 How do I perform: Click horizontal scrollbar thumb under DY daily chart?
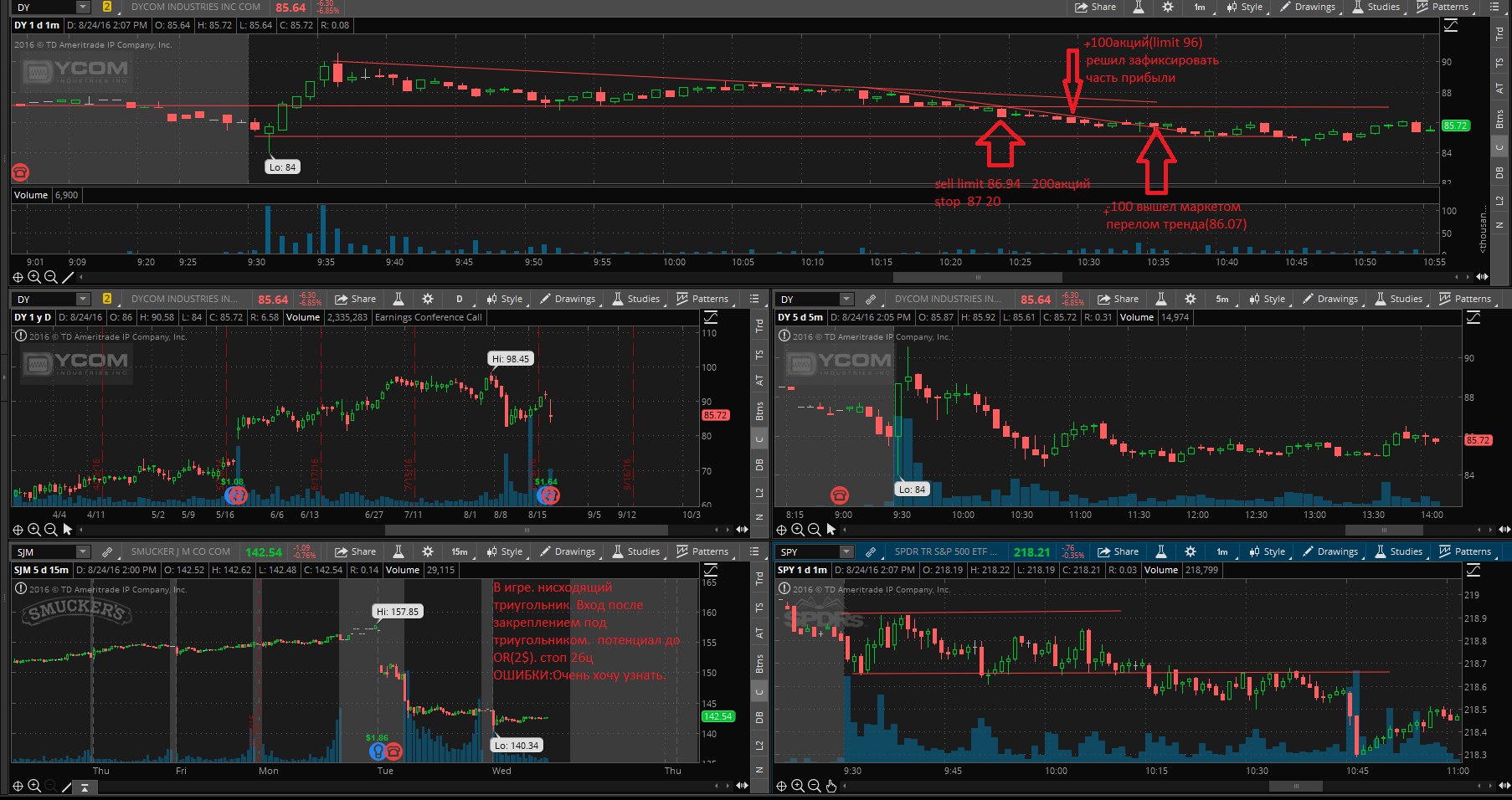(527, 530)
